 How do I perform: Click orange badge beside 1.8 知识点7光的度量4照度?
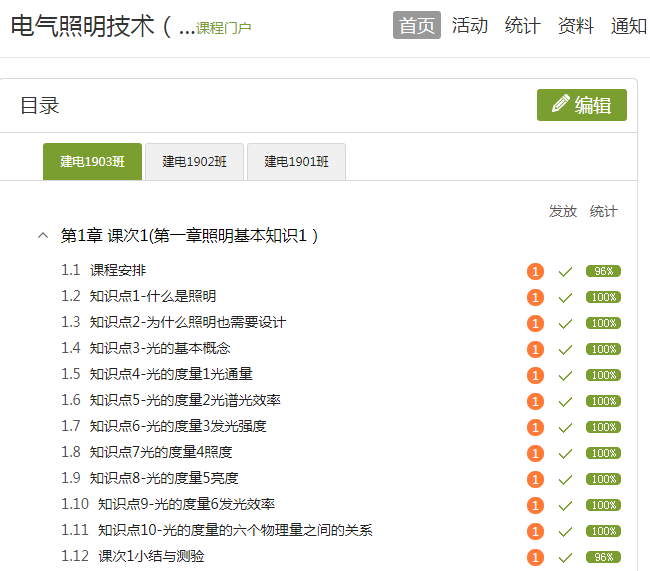point(535,453)
